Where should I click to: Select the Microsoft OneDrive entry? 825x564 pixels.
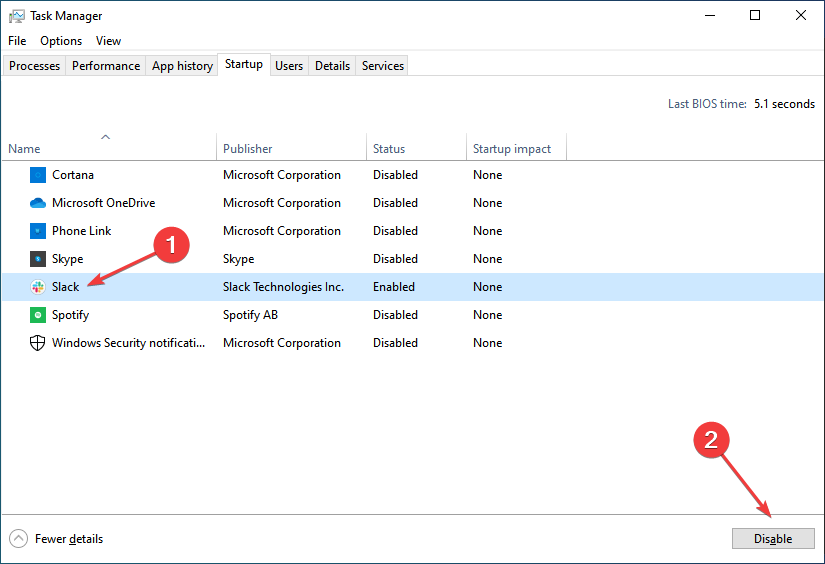pos(104,203)
